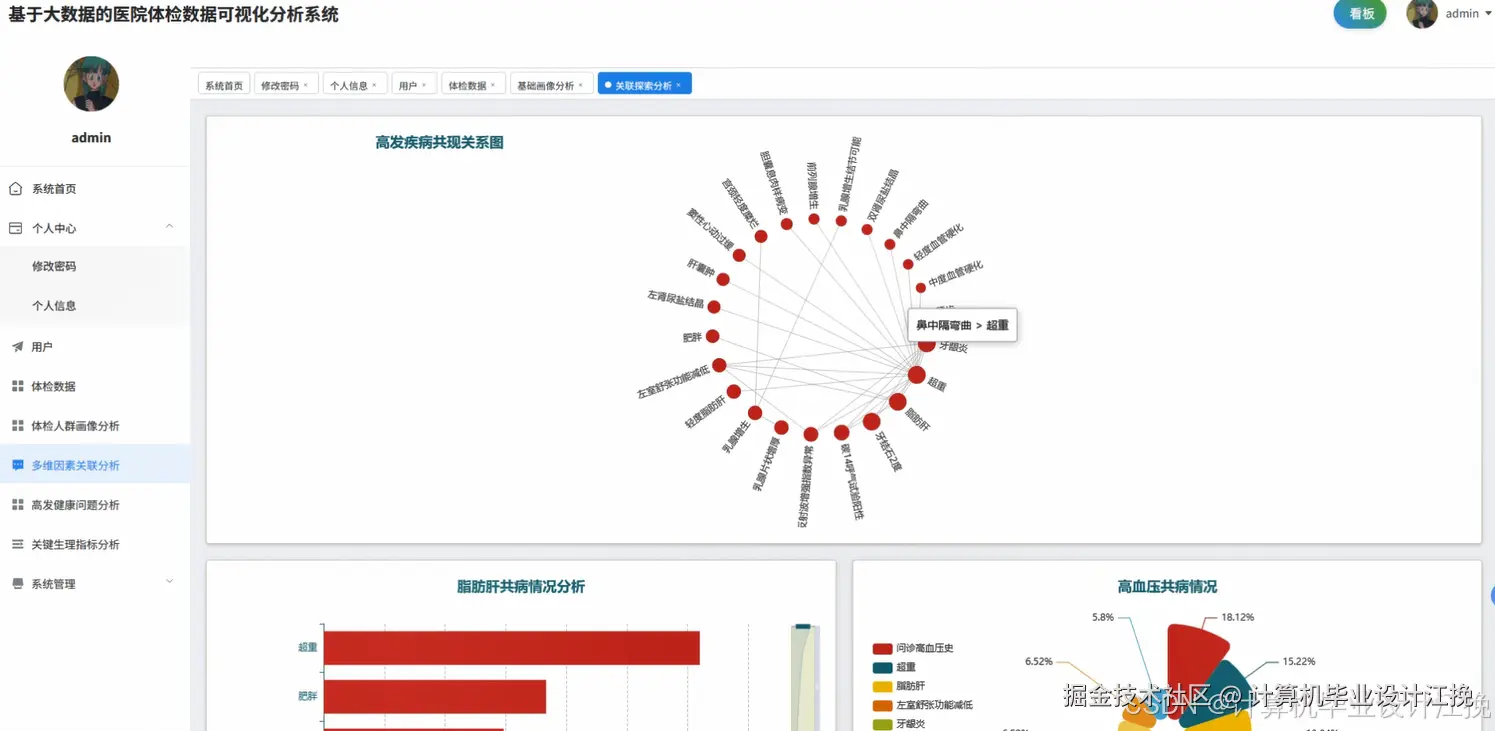Click the paper plane icon beside 用户
The height and width of the screenshot is (731, 1495).
click(17, 347)
